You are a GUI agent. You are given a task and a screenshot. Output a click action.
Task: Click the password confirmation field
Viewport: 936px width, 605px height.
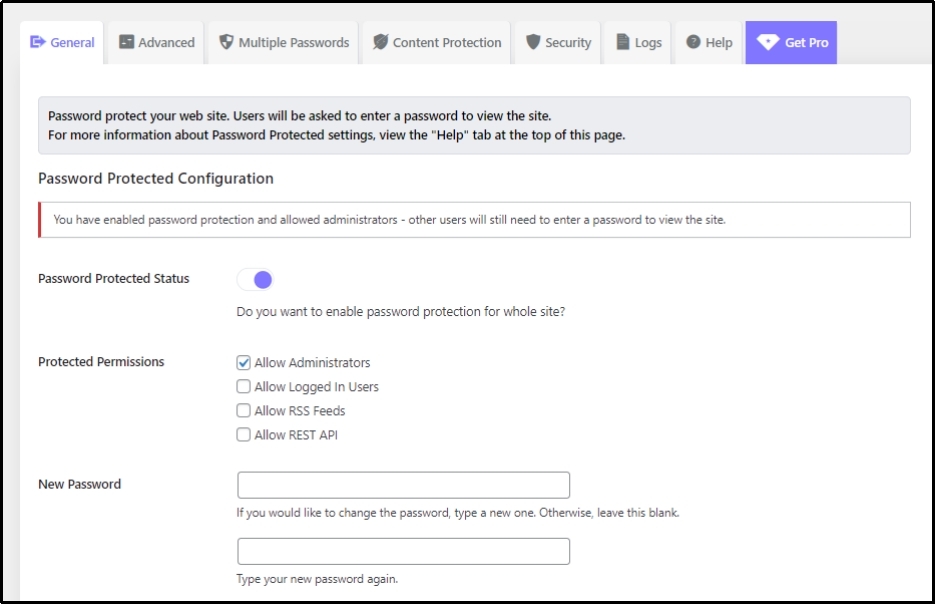404,549
